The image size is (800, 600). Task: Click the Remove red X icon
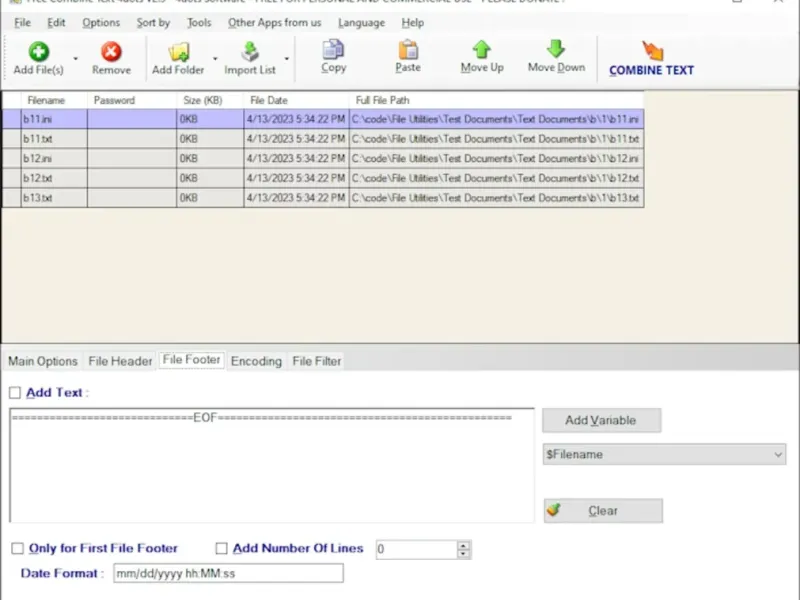point(111,52)
